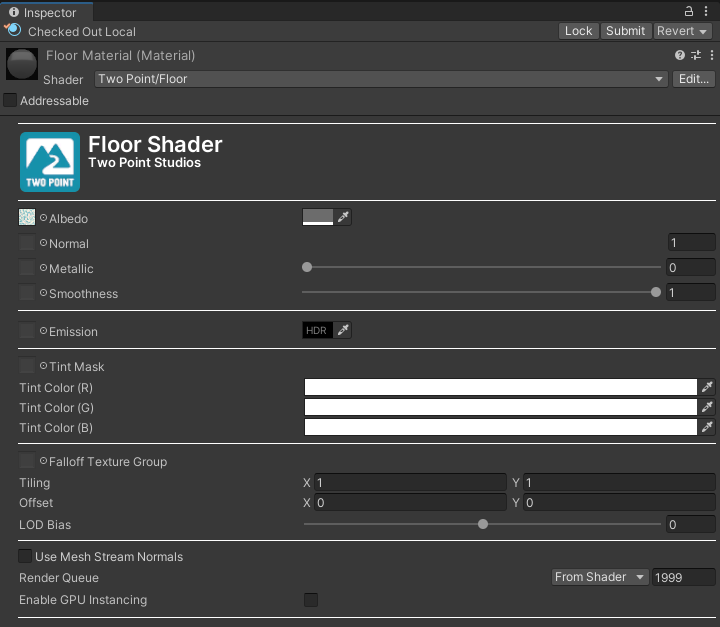Click the Tiling X input field

[x=410, y=482]
